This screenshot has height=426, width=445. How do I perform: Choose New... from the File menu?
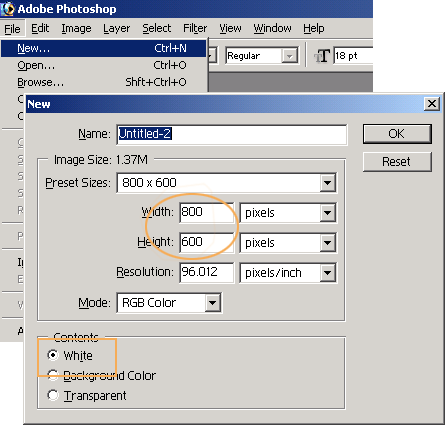click(x=104, y=48)
